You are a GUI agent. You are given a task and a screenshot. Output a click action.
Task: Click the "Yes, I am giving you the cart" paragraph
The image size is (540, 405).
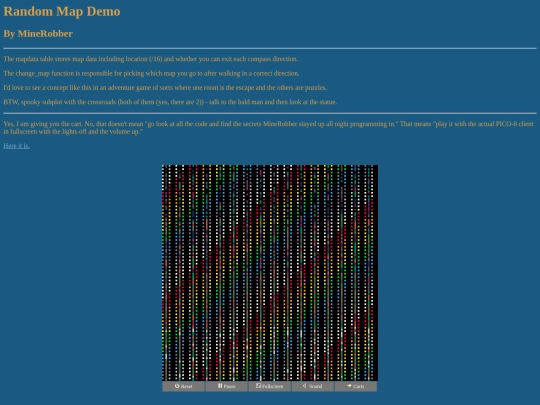[269, 127]
